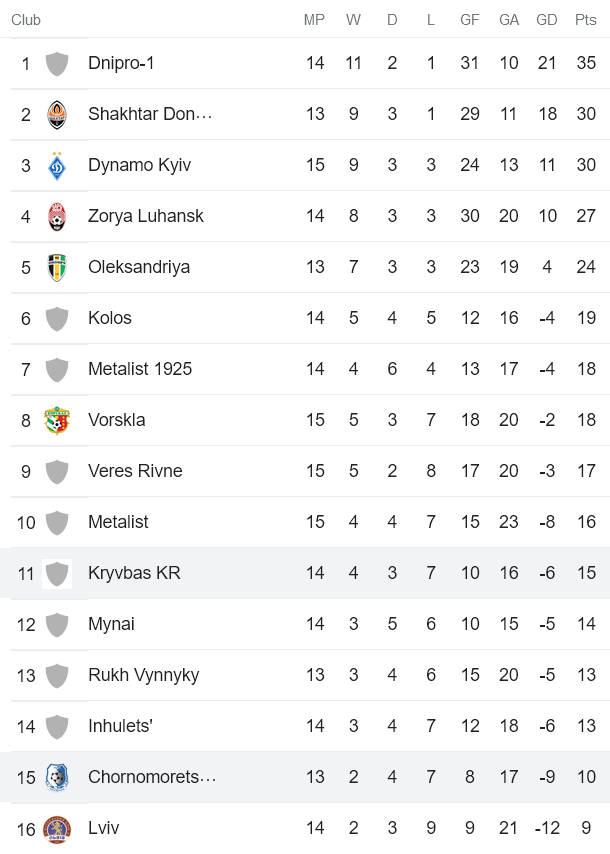Screen dimensions: 610x854
Task: Click the Kryvbas KR team name
Action: click(x=135, y=573)
